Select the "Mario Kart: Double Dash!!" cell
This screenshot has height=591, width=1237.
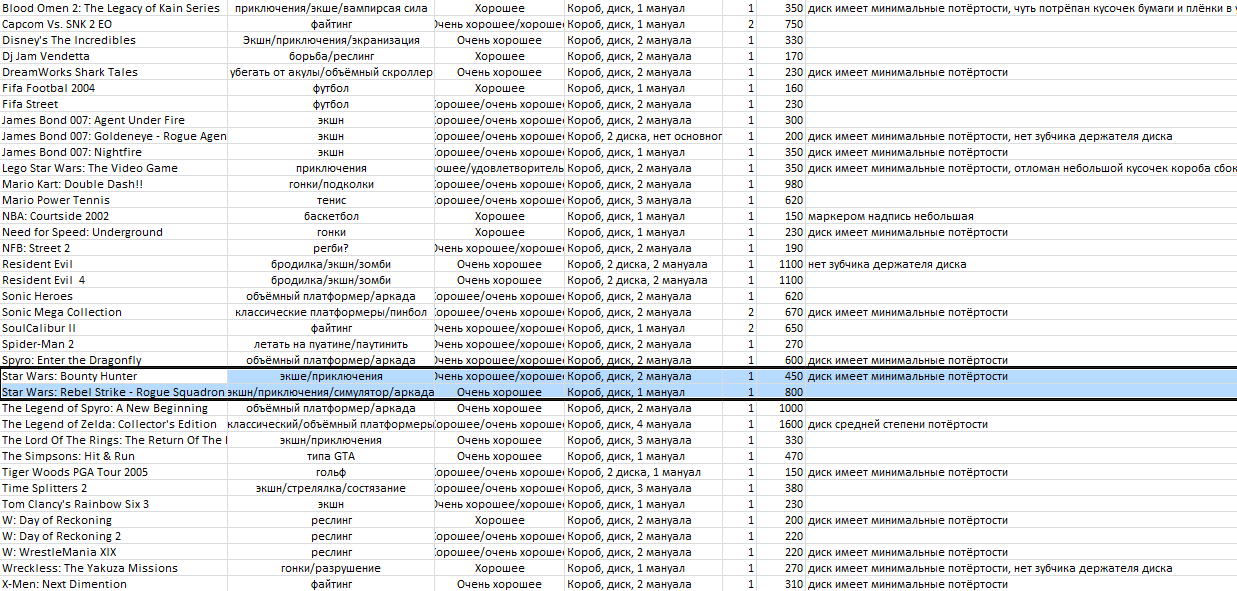(x=114, y=184)
